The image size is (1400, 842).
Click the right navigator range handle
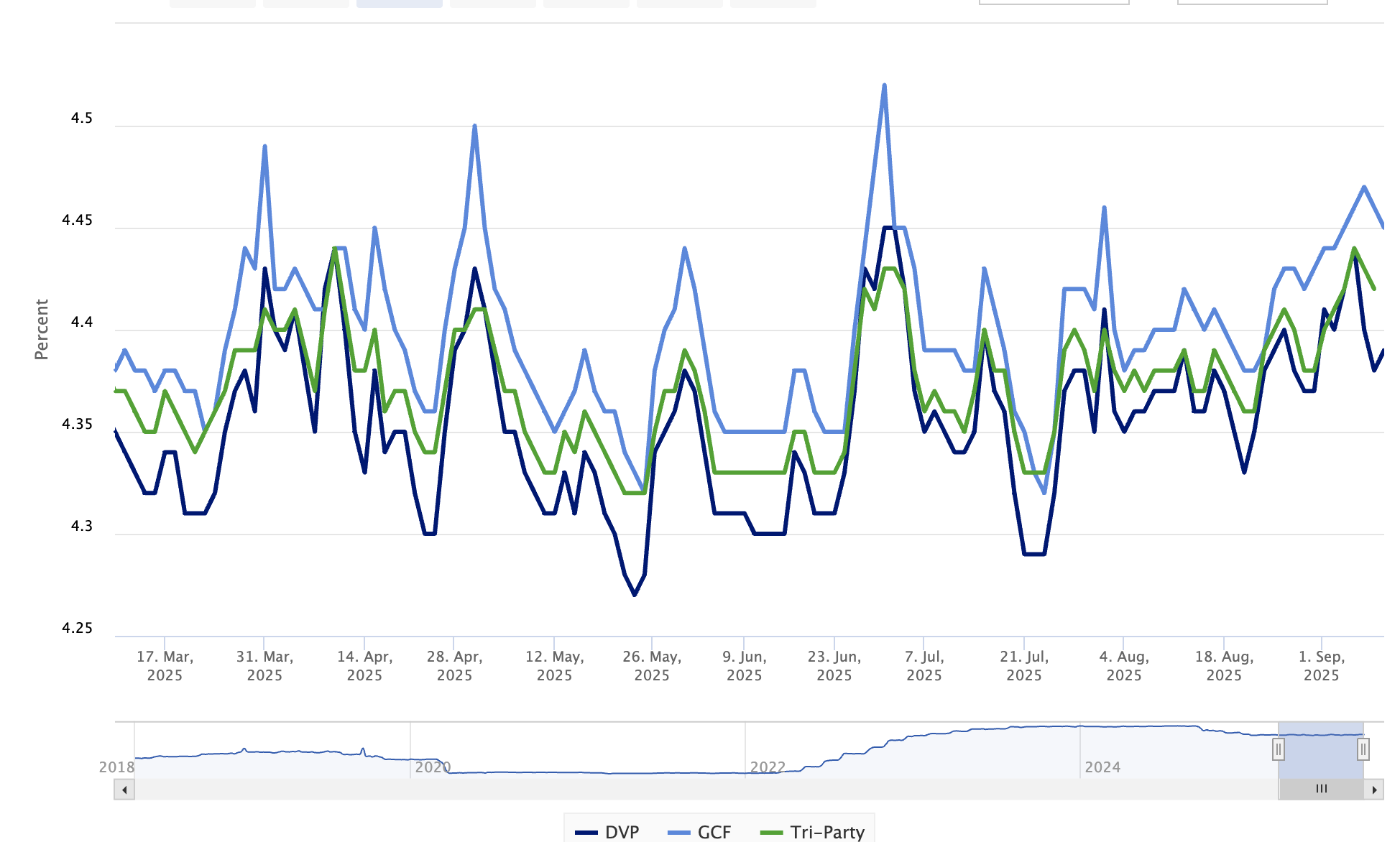tap(1363, 749)
